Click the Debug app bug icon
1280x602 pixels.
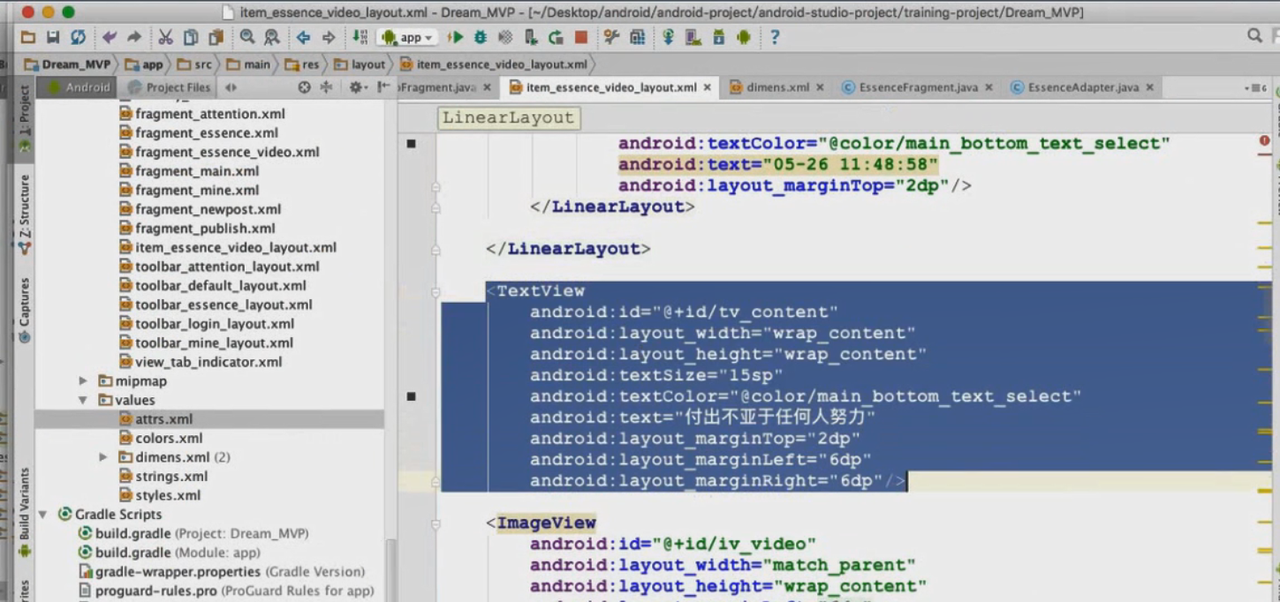[x=480, y=37]
